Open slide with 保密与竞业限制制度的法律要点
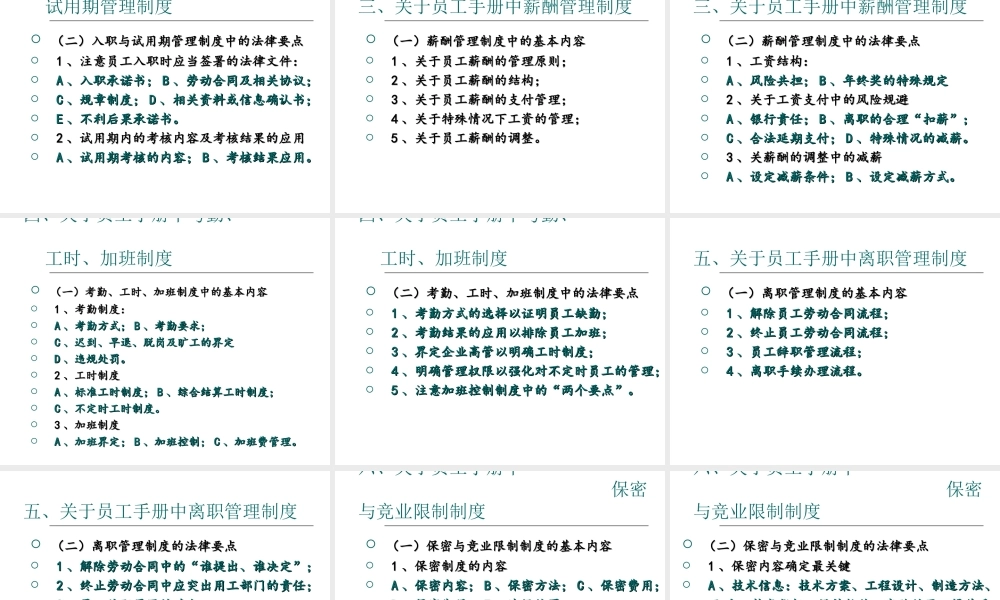 click(835, 536)
